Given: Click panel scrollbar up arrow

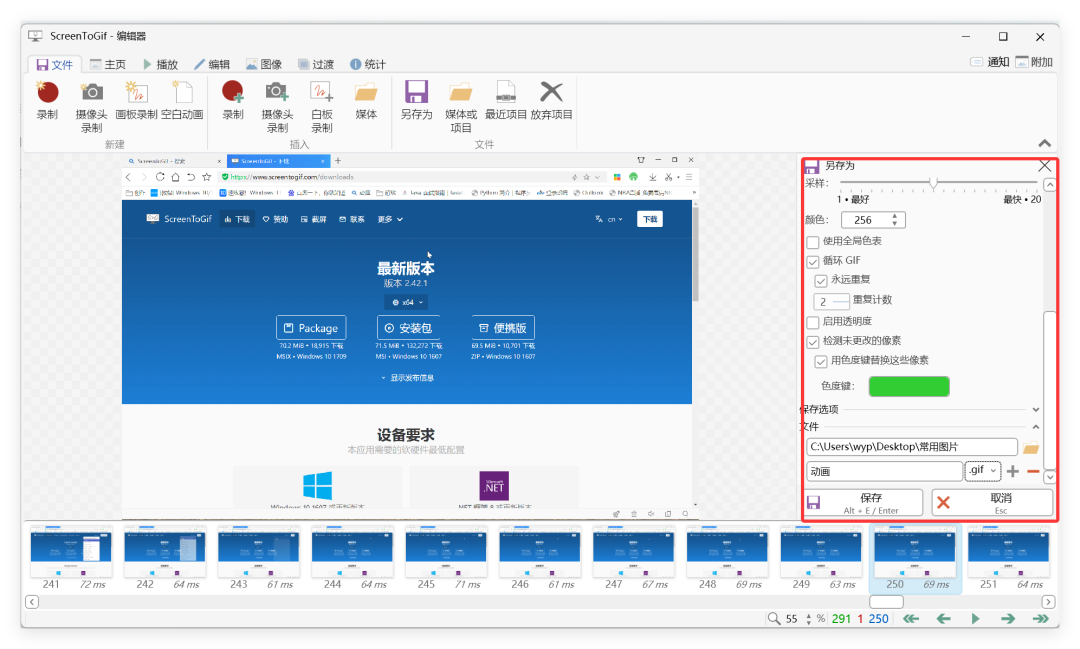Looking at the screenshot, I should pos(1050,185).
